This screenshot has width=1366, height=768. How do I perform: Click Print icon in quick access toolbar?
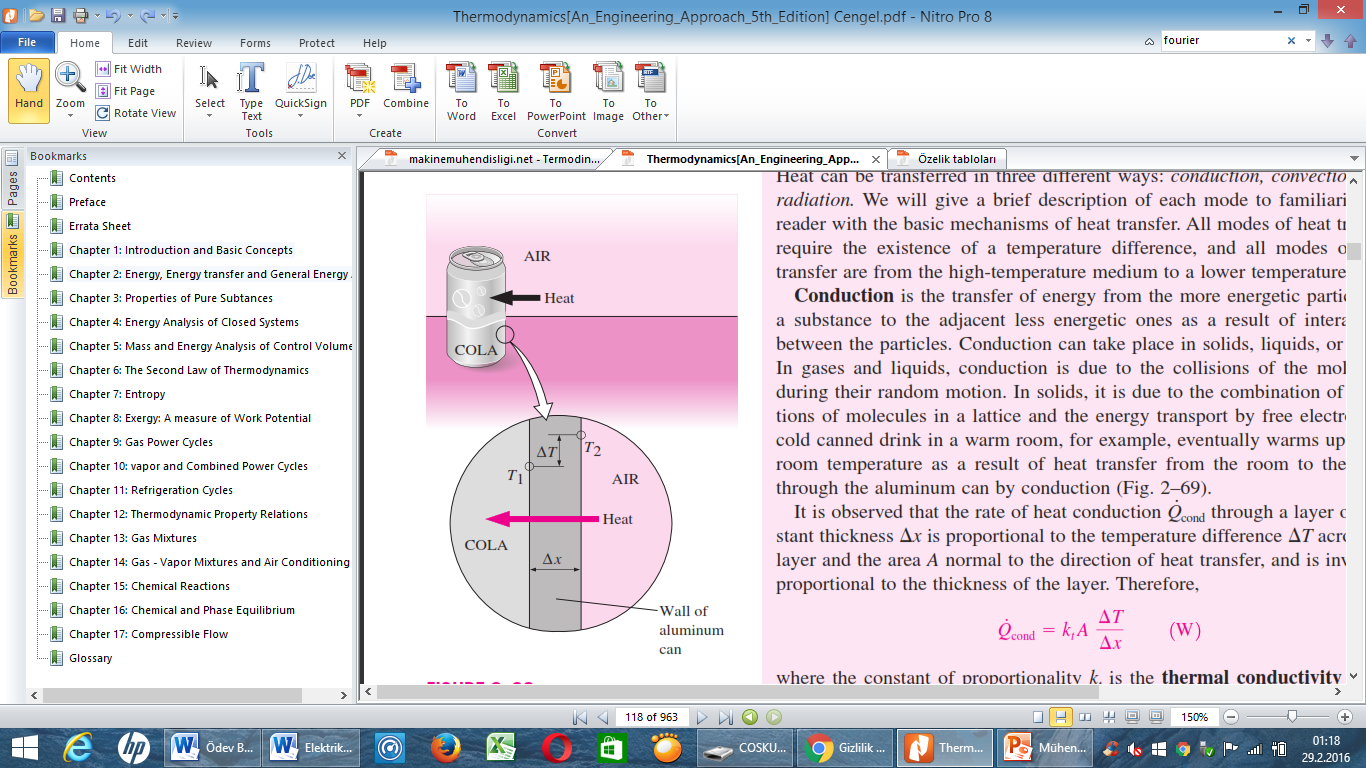[80, 15]
